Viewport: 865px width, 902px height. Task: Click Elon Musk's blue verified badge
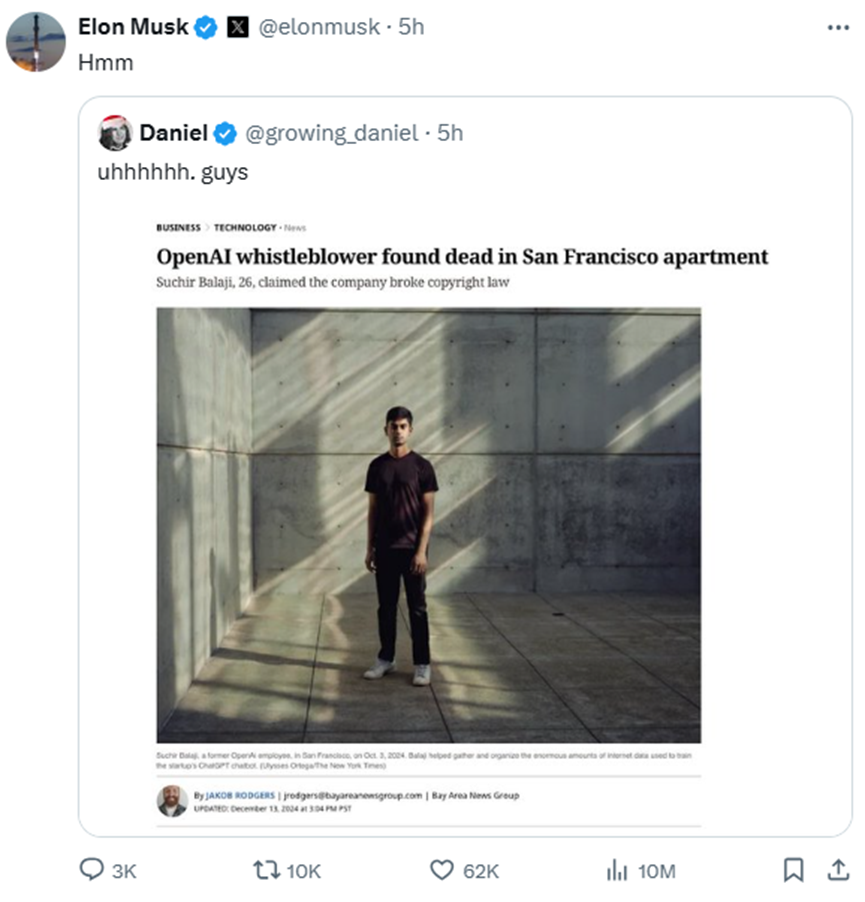point(206,28)
